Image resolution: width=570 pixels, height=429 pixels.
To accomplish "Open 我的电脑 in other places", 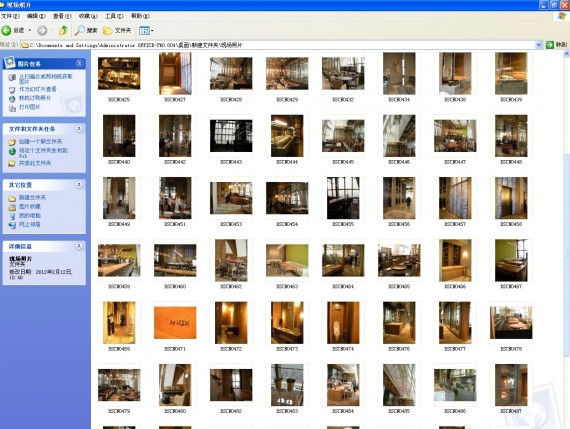I will 29,216.
